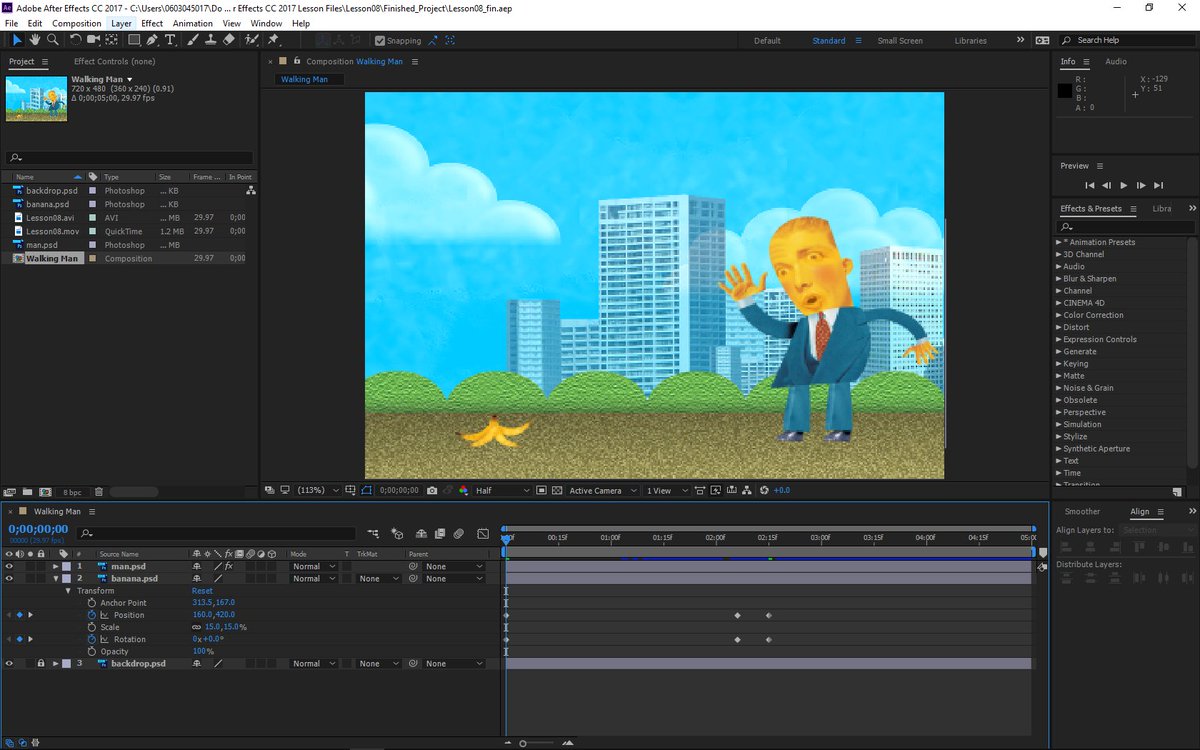
Task: Reset the banana.psd Transform properties
Action: pos(202,591)
